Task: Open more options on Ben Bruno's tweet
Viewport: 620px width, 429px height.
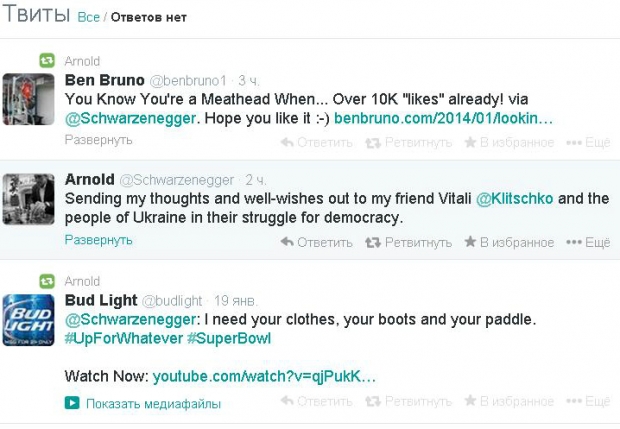Action: click(588, 142)
